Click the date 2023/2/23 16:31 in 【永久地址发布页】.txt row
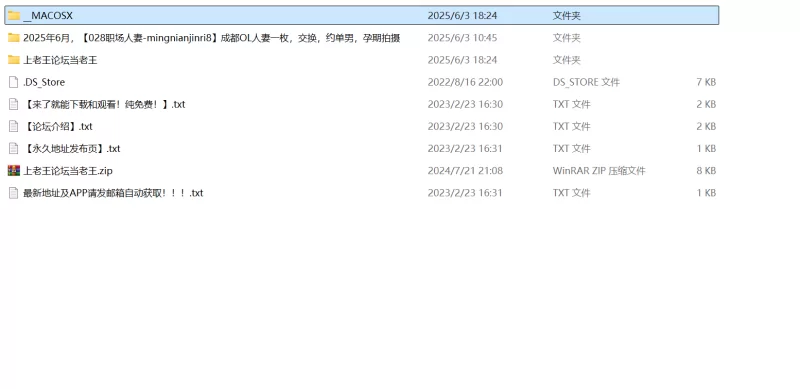 [x=465, y=149]
